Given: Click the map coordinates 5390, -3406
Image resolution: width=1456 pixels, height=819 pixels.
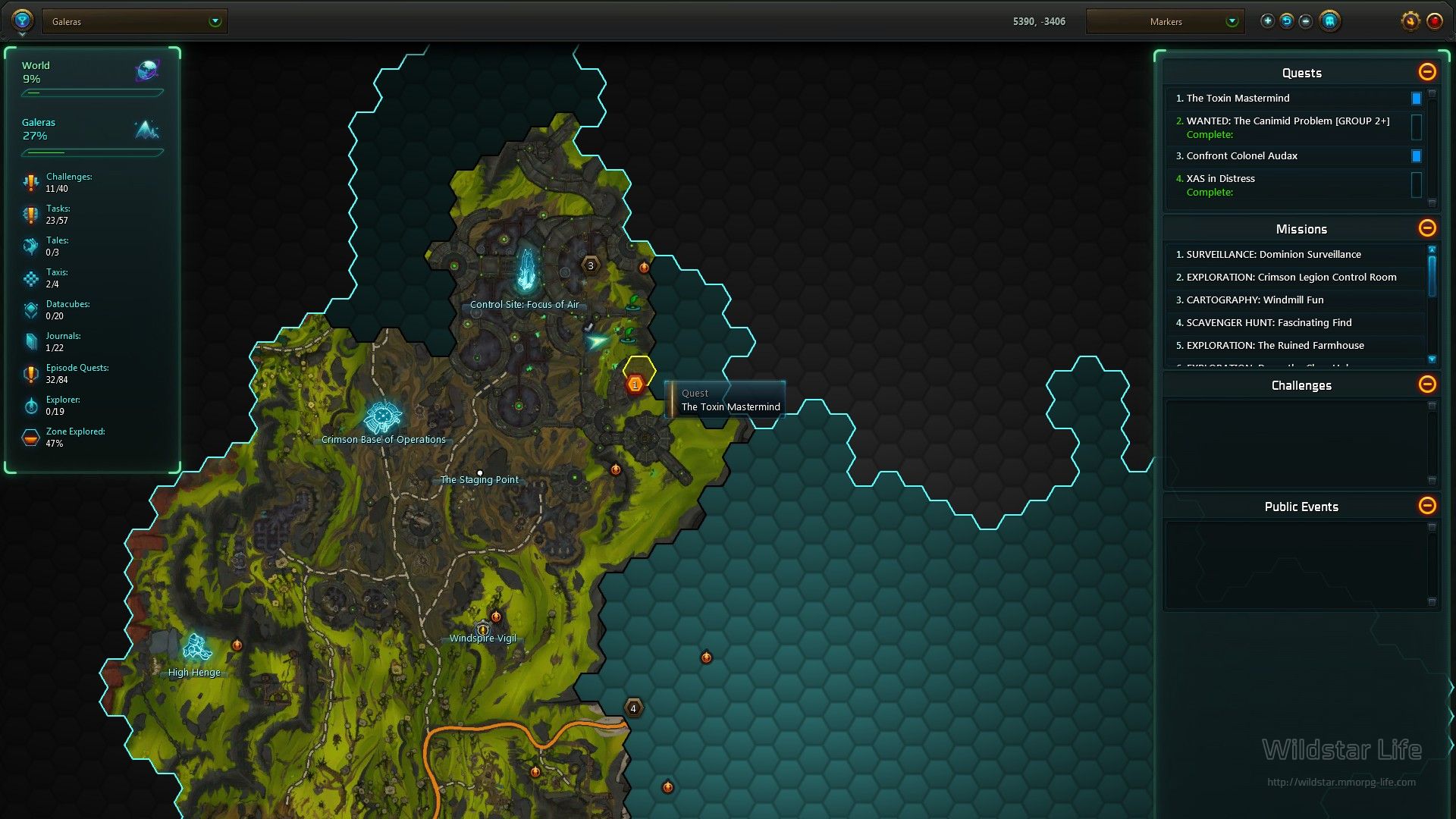Looking at the screenshot, I should click(x=1039, y=22).
